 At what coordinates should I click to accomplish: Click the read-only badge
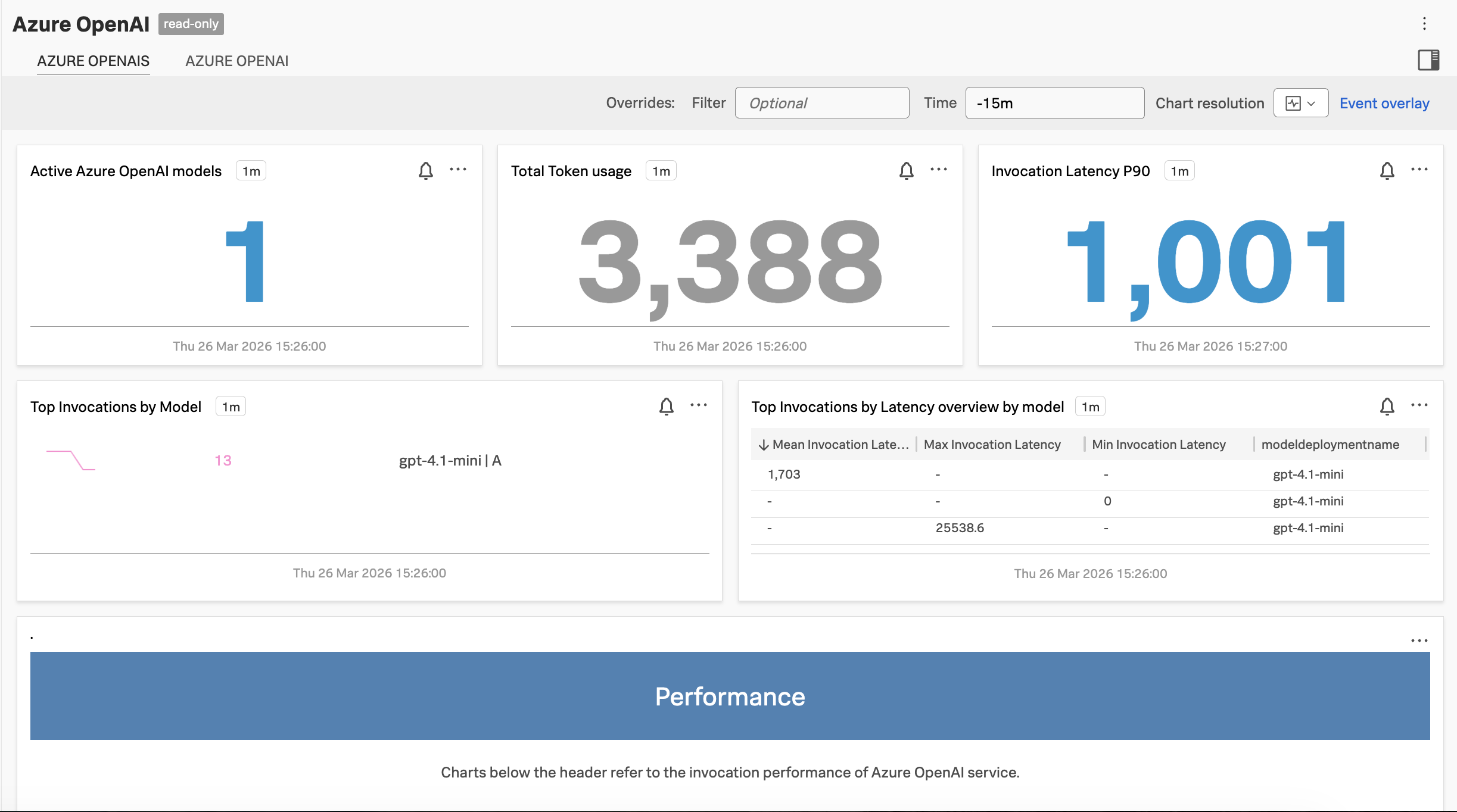pos(191,24)
